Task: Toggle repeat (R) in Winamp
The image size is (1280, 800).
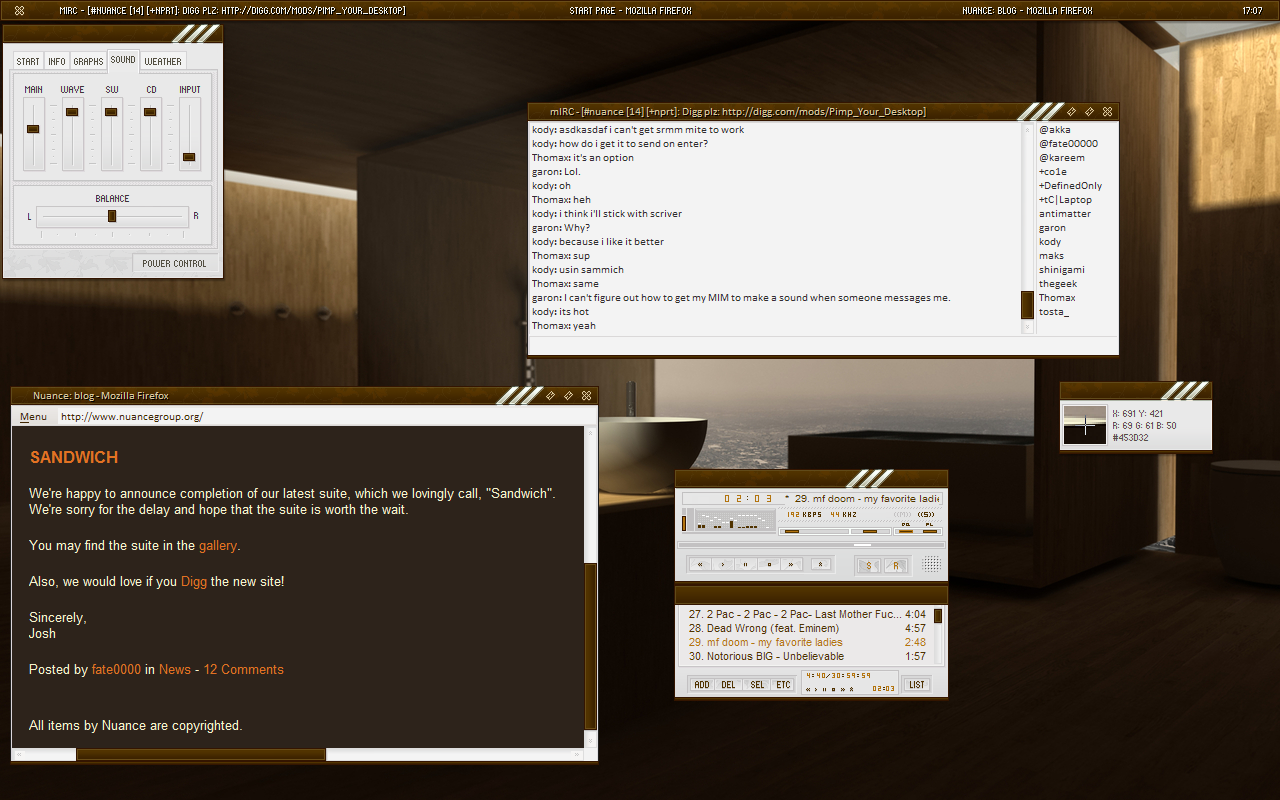Action: (x=896, y=565)
